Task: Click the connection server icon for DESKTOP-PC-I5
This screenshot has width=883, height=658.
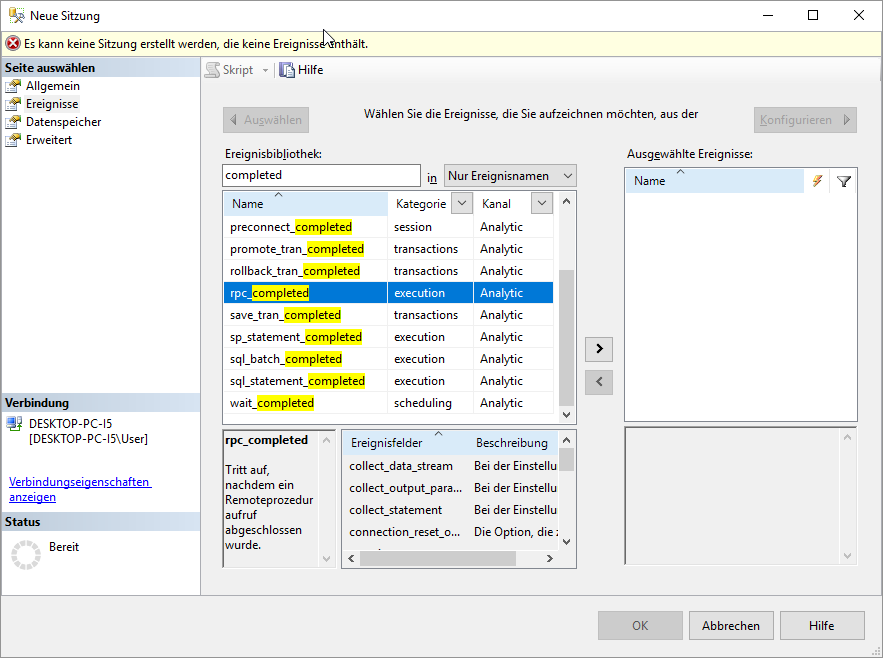Action: [x=14, y=424]
